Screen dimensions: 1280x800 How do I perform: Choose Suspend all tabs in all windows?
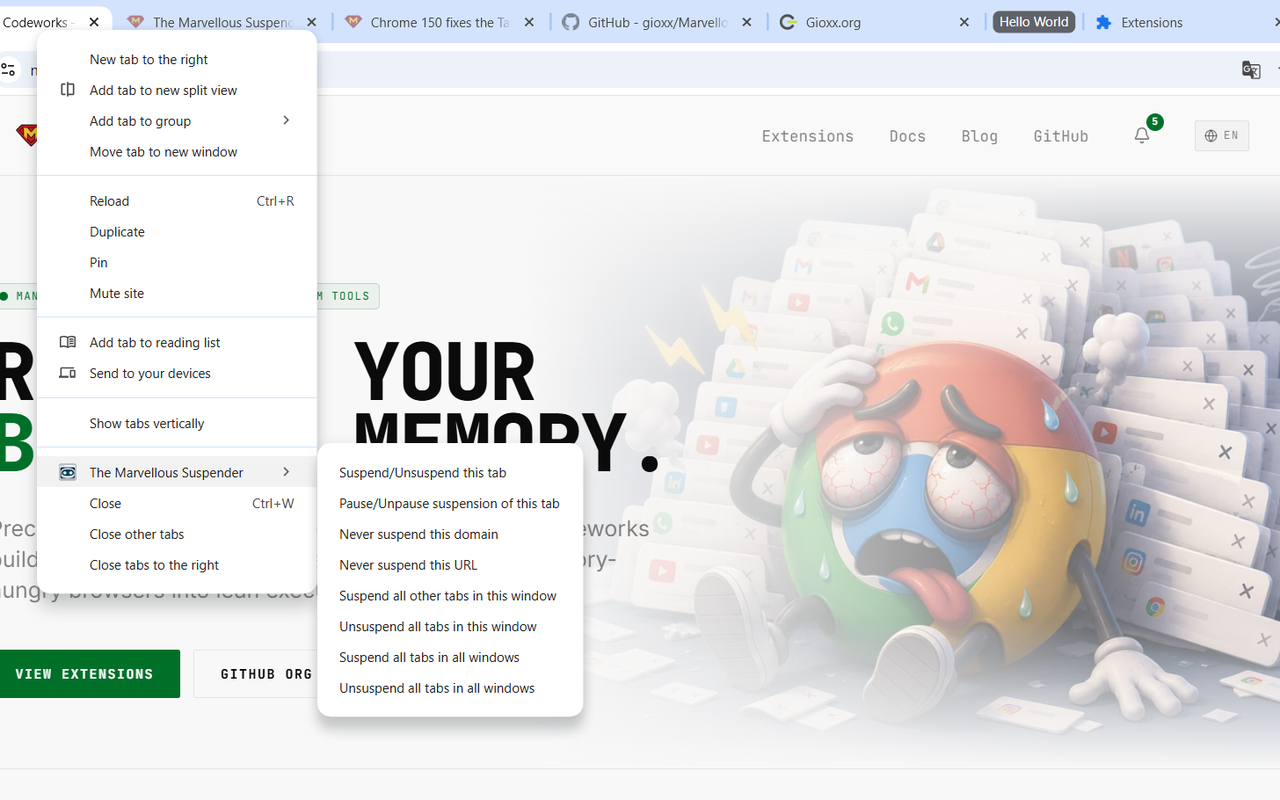450,658
